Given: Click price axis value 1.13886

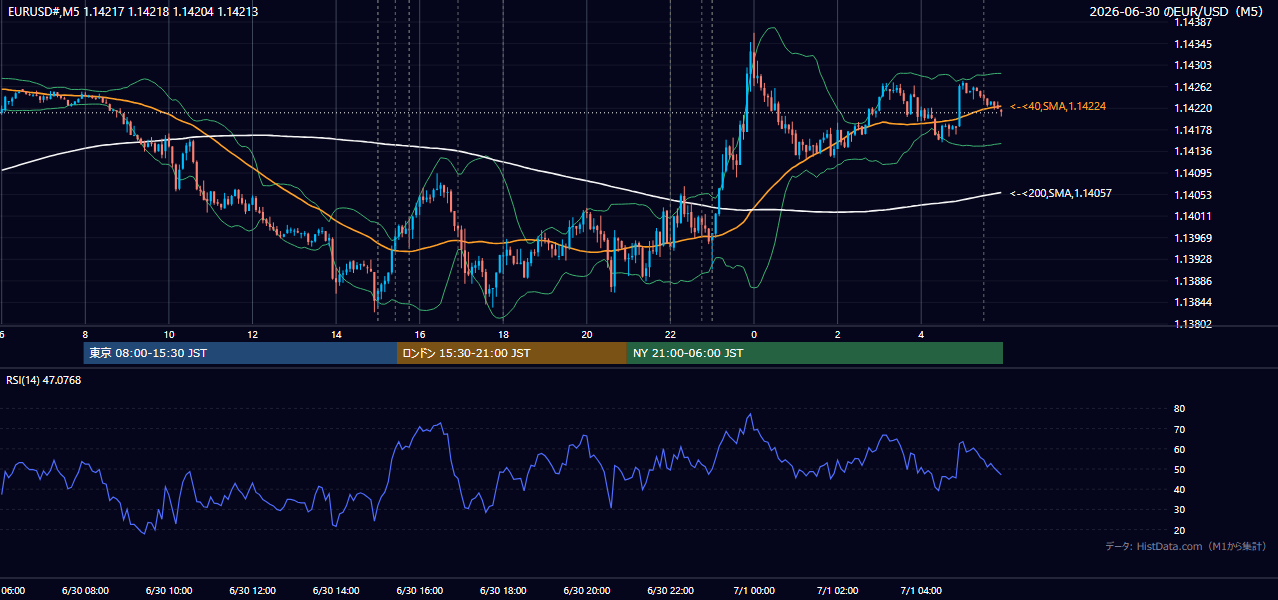Looking at the screenshot, I should point(1193,281).
